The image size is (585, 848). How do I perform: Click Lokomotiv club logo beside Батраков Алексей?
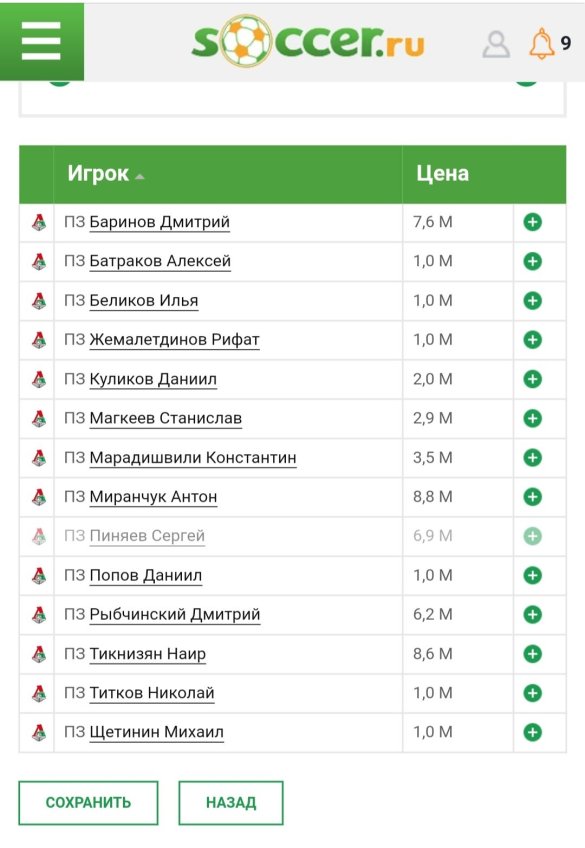click(39, 261)
